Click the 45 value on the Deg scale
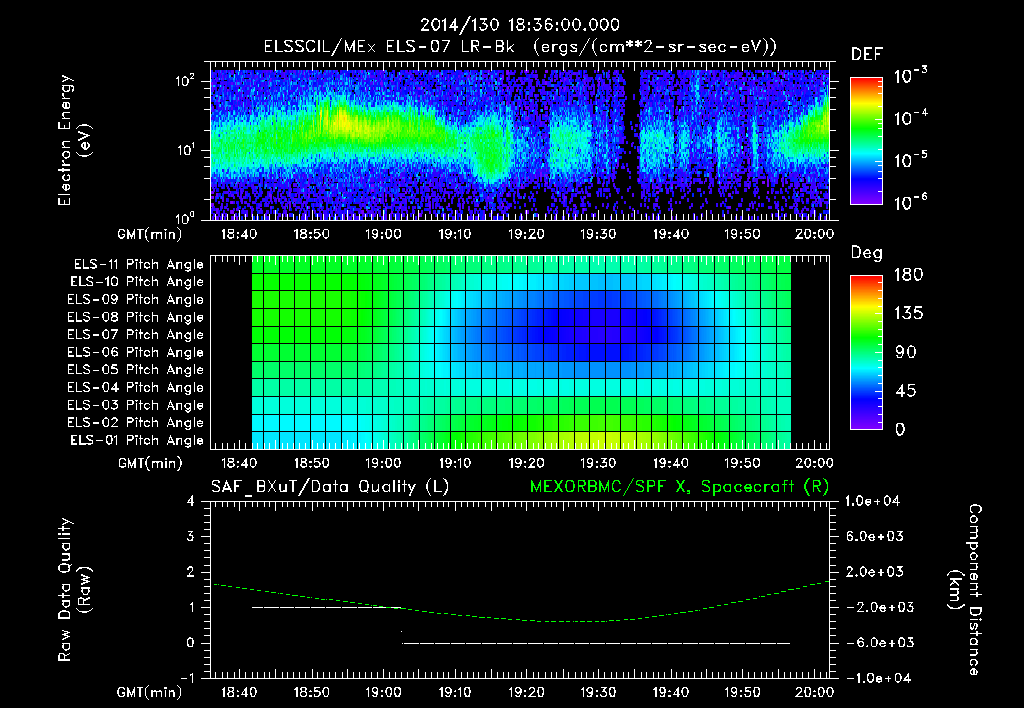This screenshot has width=1024, height=708. 906,391
